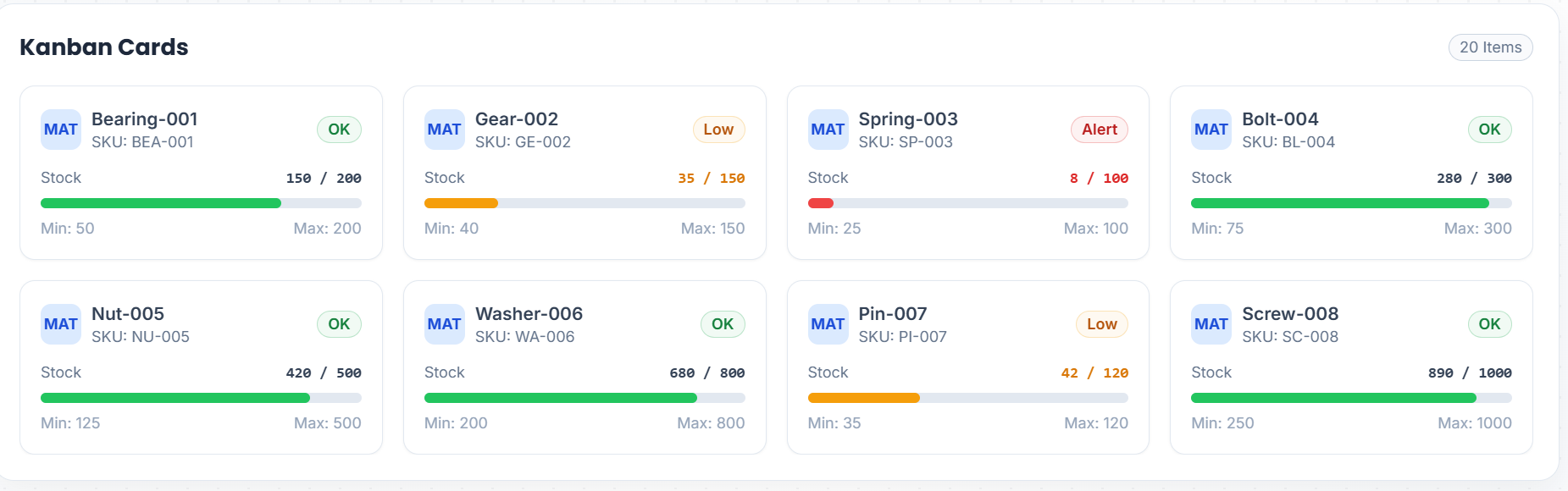Viewport: 1568px width, 491px height.
Task: Open the Screw-008 card title
Action: [x=1289, y=314]
